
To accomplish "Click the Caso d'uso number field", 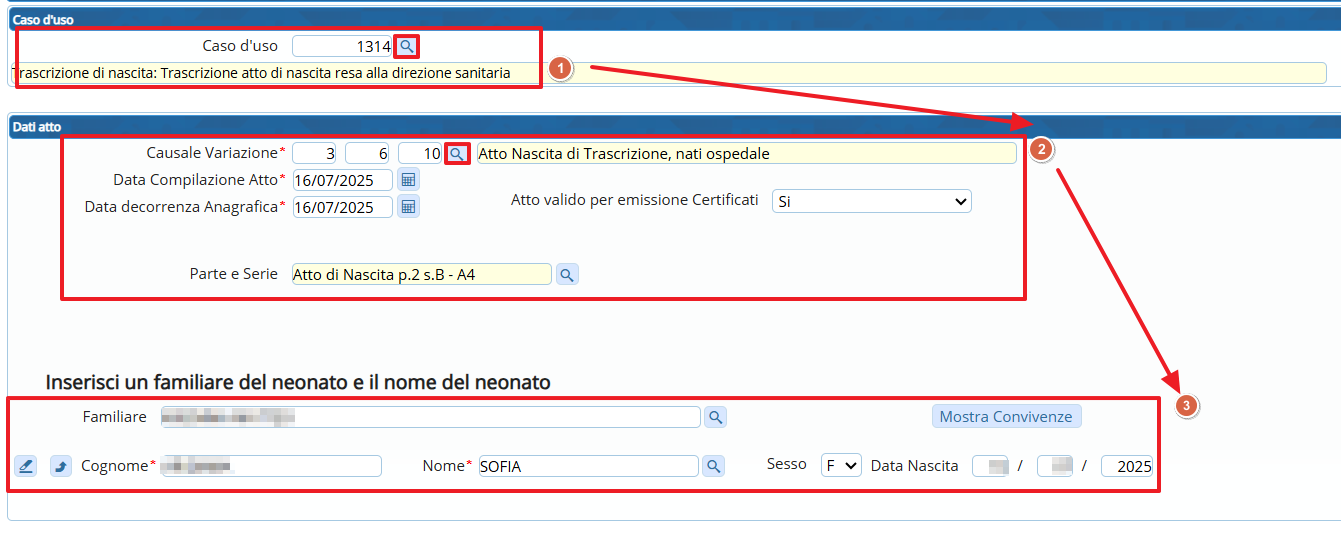I will tap(342, 46).
